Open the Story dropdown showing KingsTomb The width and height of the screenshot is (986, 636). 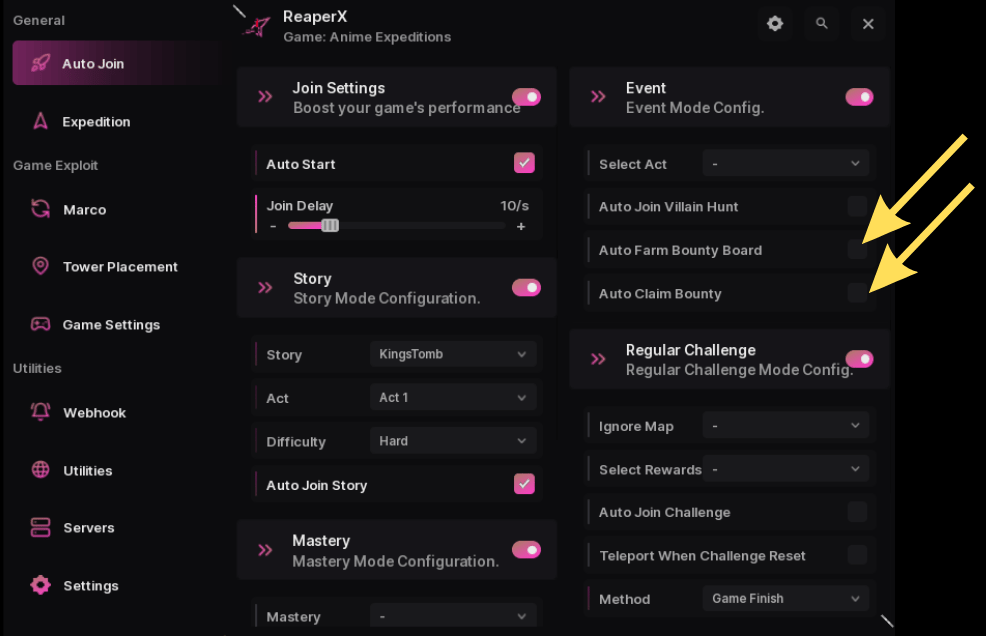click(x=453, y=354)
